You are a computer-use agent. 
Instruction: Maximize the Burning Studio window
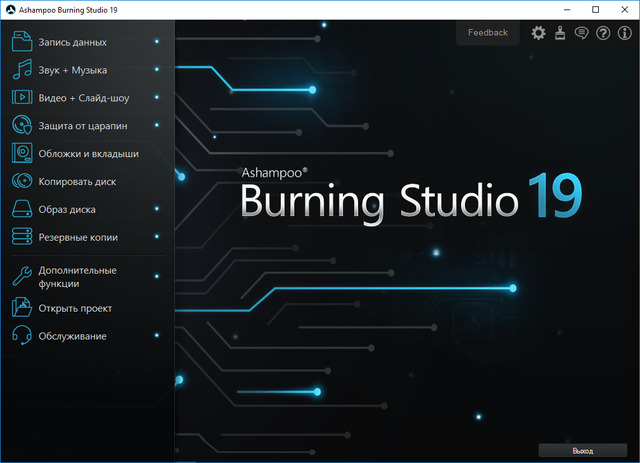[x=594, y=9]
